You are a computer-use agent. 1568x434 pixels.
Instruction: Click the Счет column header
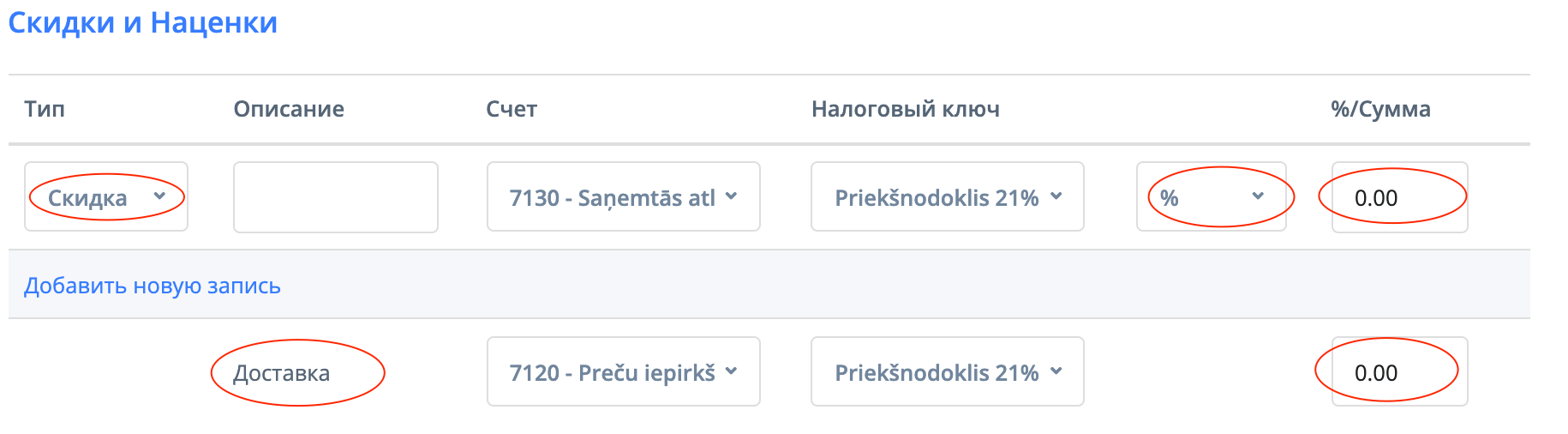coord(512,109)
